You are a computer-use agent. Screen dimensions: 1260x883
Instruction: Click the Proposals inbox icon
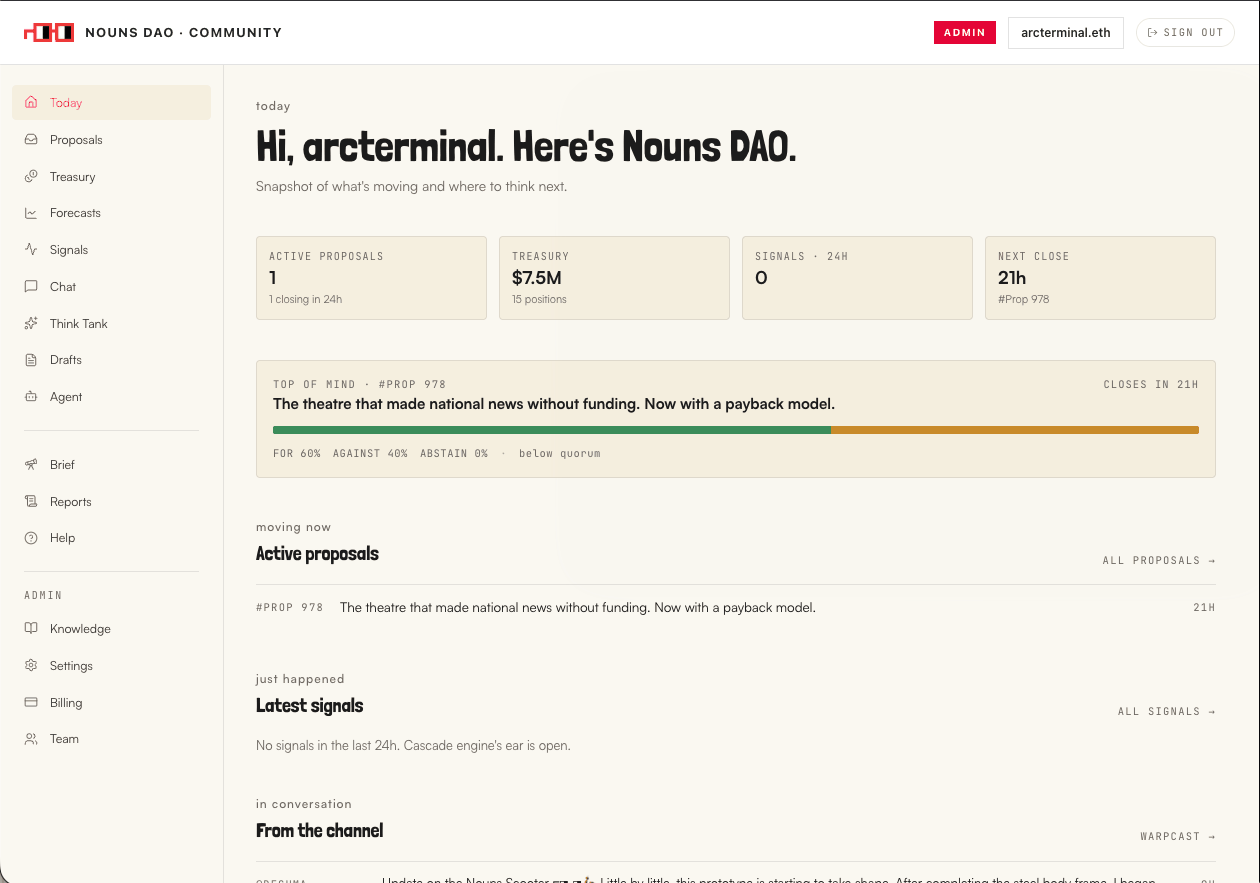[x=31, y=139]
